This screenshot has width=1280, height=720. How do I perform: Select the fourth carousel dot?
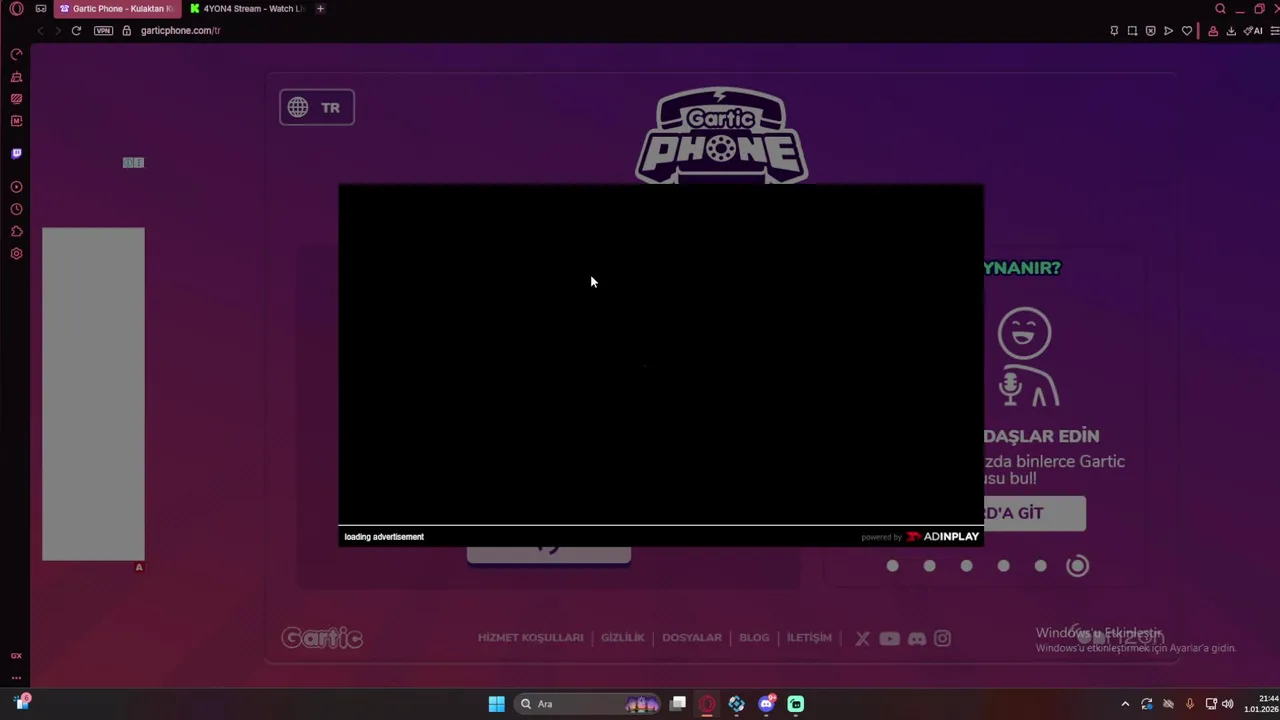tap(1003, 566)
